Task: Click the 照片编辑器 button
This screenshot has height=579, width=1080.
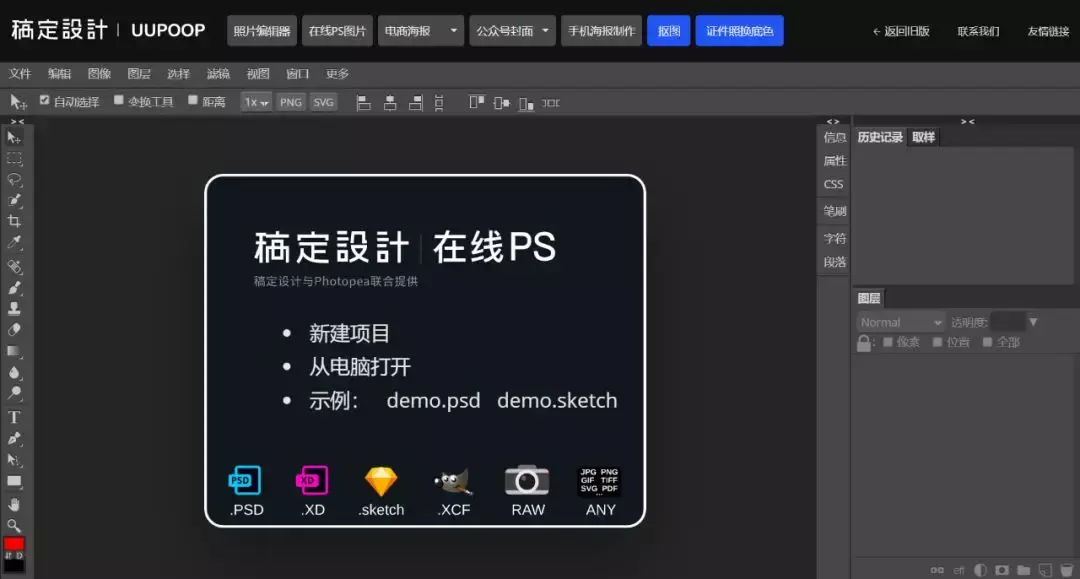Action: (x=262, y=31)
